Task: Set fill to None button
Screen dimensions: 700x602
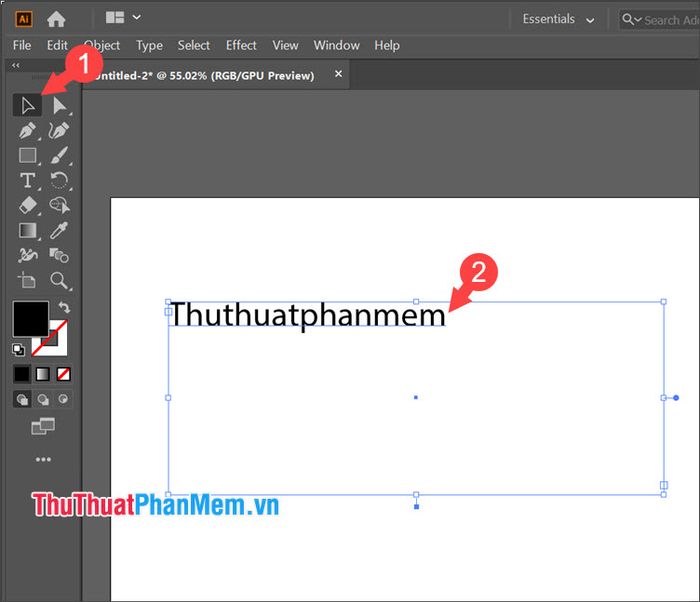Action: tap(63, 374)
